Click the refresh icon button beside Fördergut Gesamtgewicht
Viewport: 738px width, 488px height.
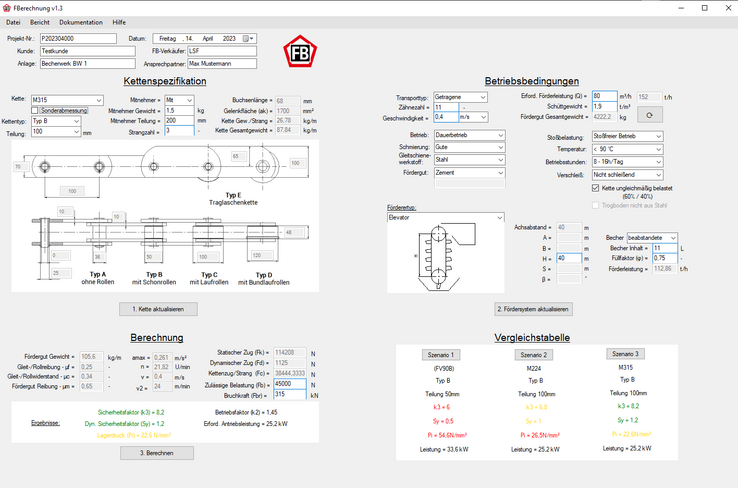(x=650, y=115)
